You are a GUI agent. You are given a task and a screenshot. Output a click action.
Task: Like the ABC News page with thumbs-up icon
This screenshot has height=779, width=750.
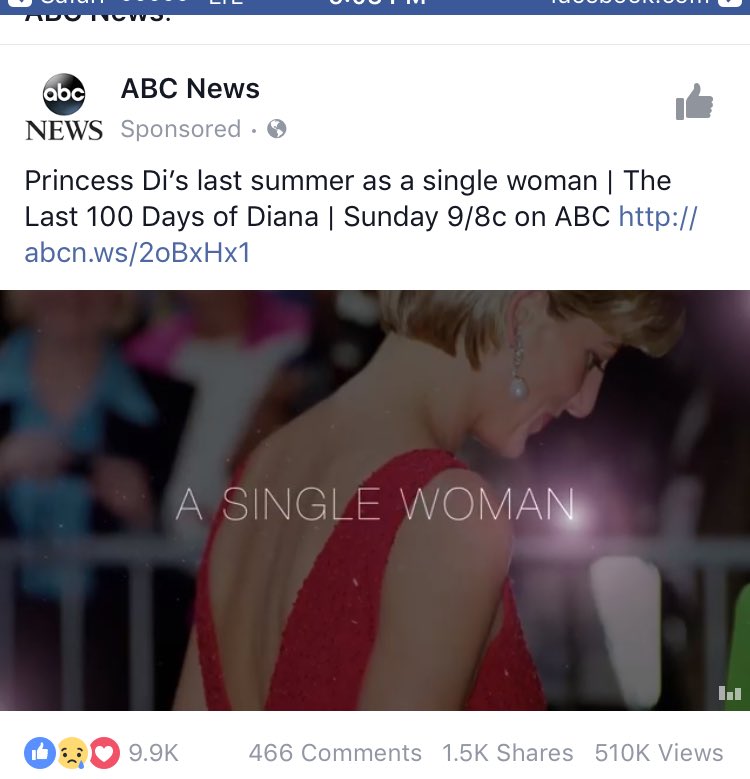[694, 101]
